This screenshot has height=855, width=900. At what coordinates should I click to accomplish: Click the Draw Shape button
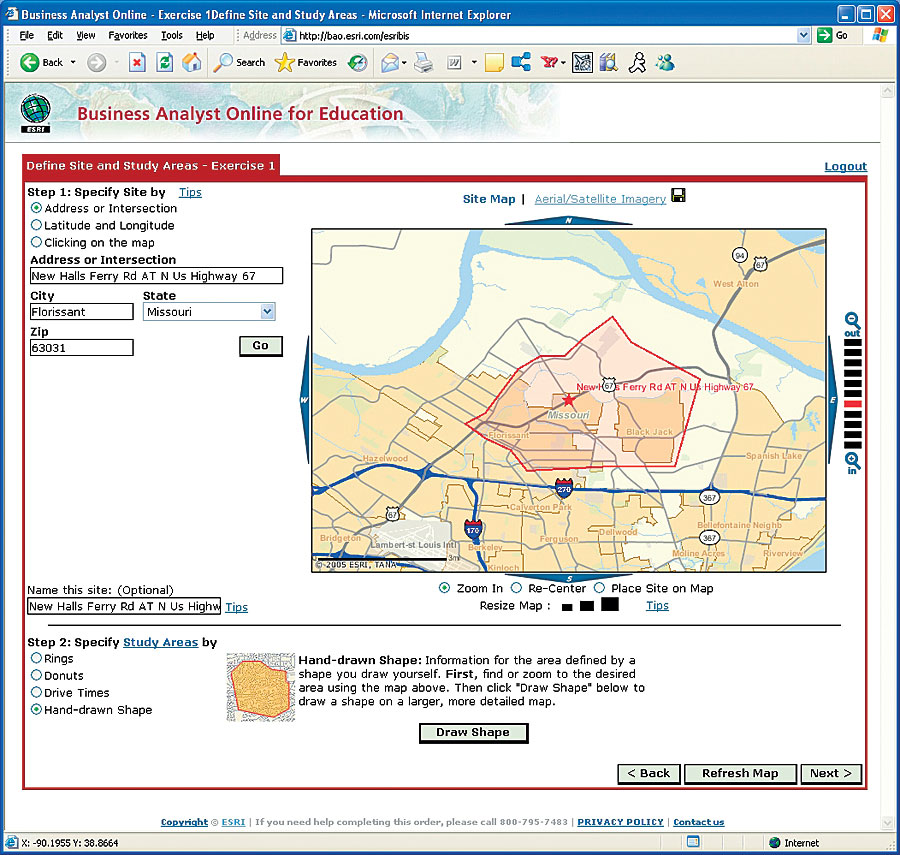click(474, 733)
